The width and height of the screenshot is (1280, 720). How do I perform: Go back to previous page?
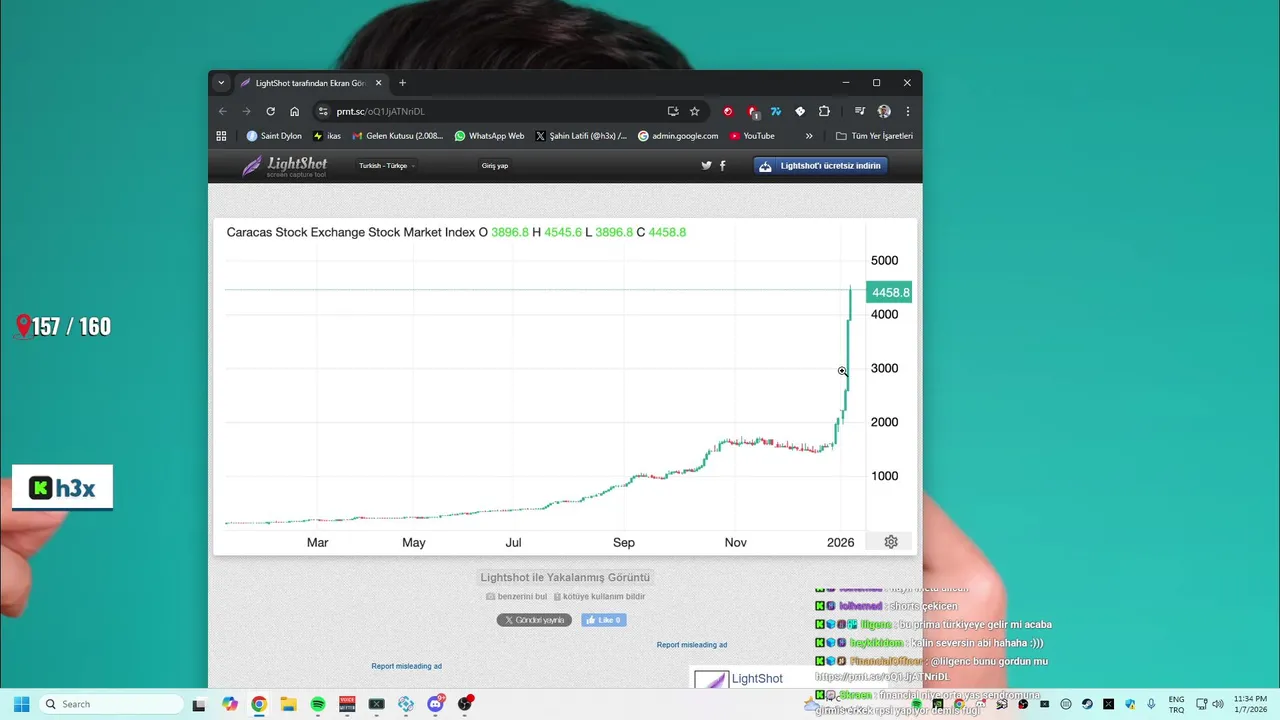click(223, 111)
